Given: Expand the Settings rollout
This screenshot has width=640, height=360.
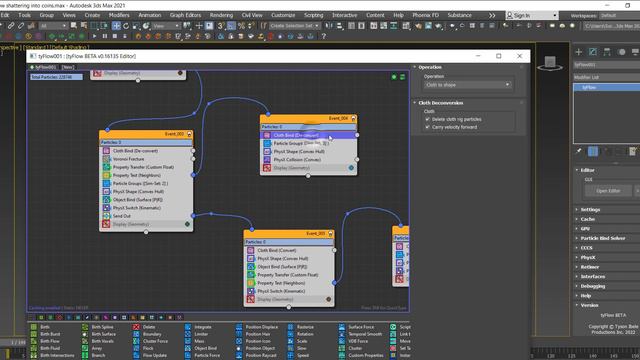Looking at the screenshot, I should [x=590, y=209].
